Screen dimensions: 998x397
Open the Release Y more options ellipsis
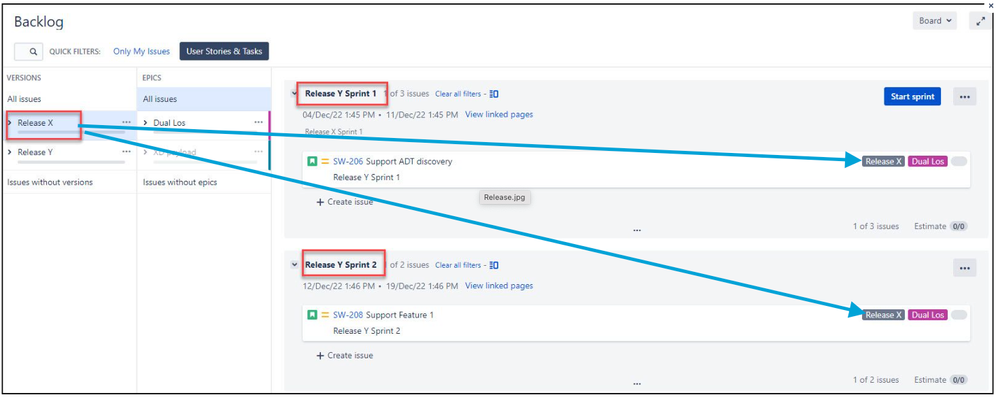coord(126,151)
